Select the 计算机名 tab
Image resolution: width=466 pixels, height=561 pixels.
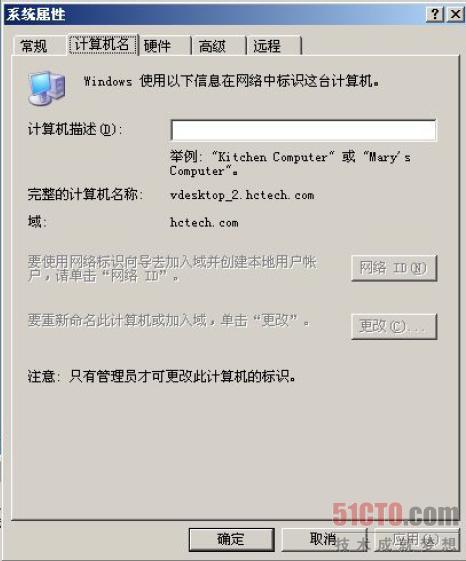102,44
